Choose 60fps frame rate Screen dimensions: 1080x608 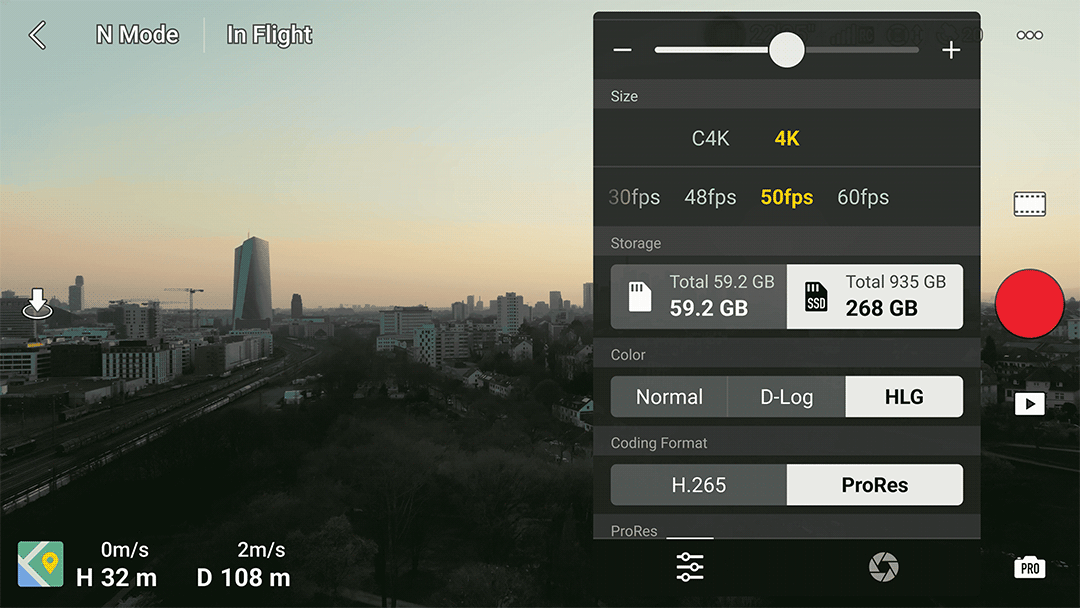862,198
